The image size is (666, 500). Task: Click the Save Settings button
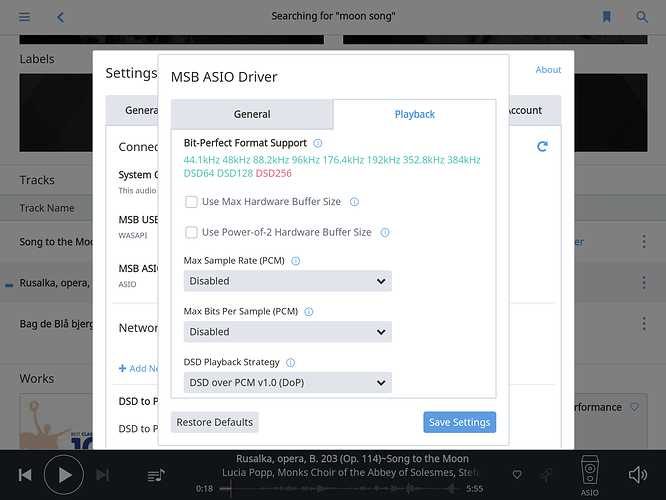[x=460, y=422]
